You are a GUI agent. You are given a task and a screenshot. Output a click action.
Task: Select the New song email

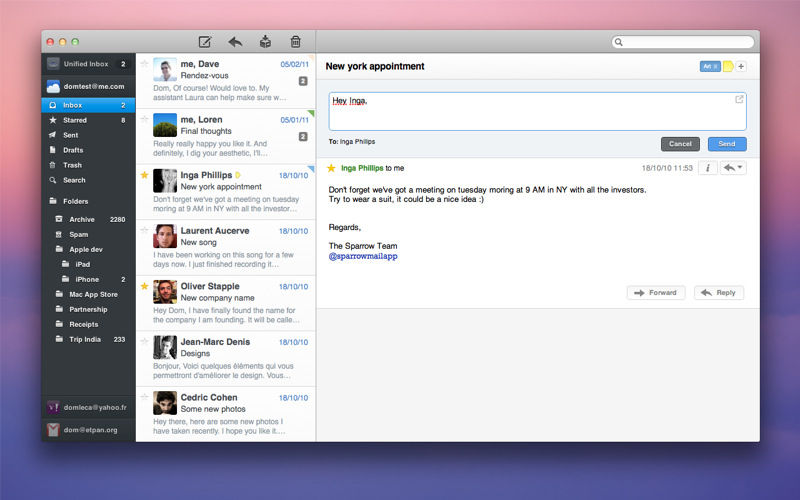click(226, 247)
